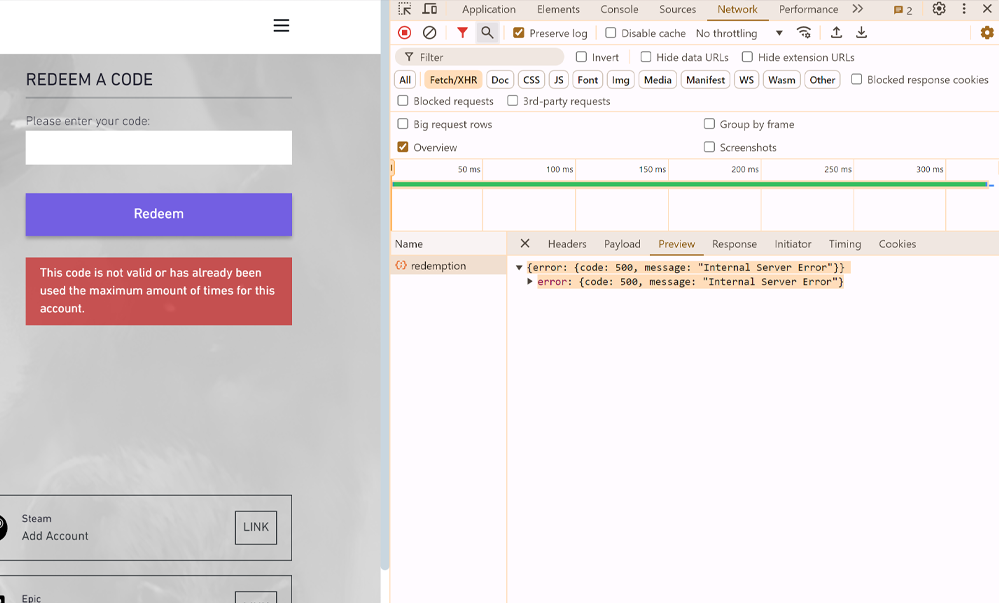Open DevTools settings gear icon

[939, 9]
